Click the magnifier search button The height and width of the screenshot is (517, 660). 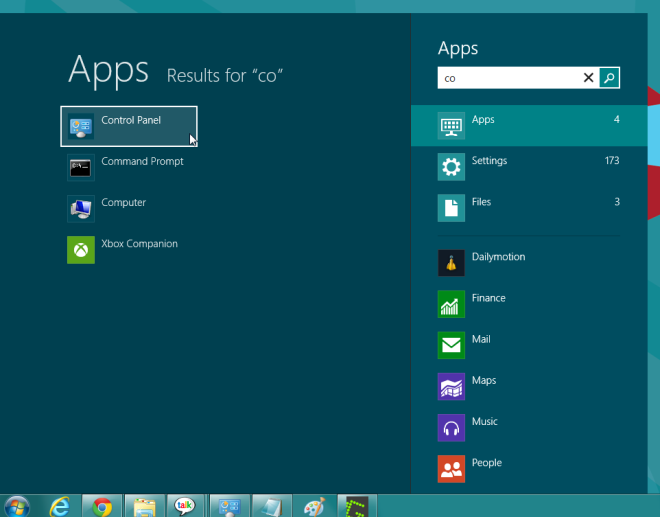(609, 77)
